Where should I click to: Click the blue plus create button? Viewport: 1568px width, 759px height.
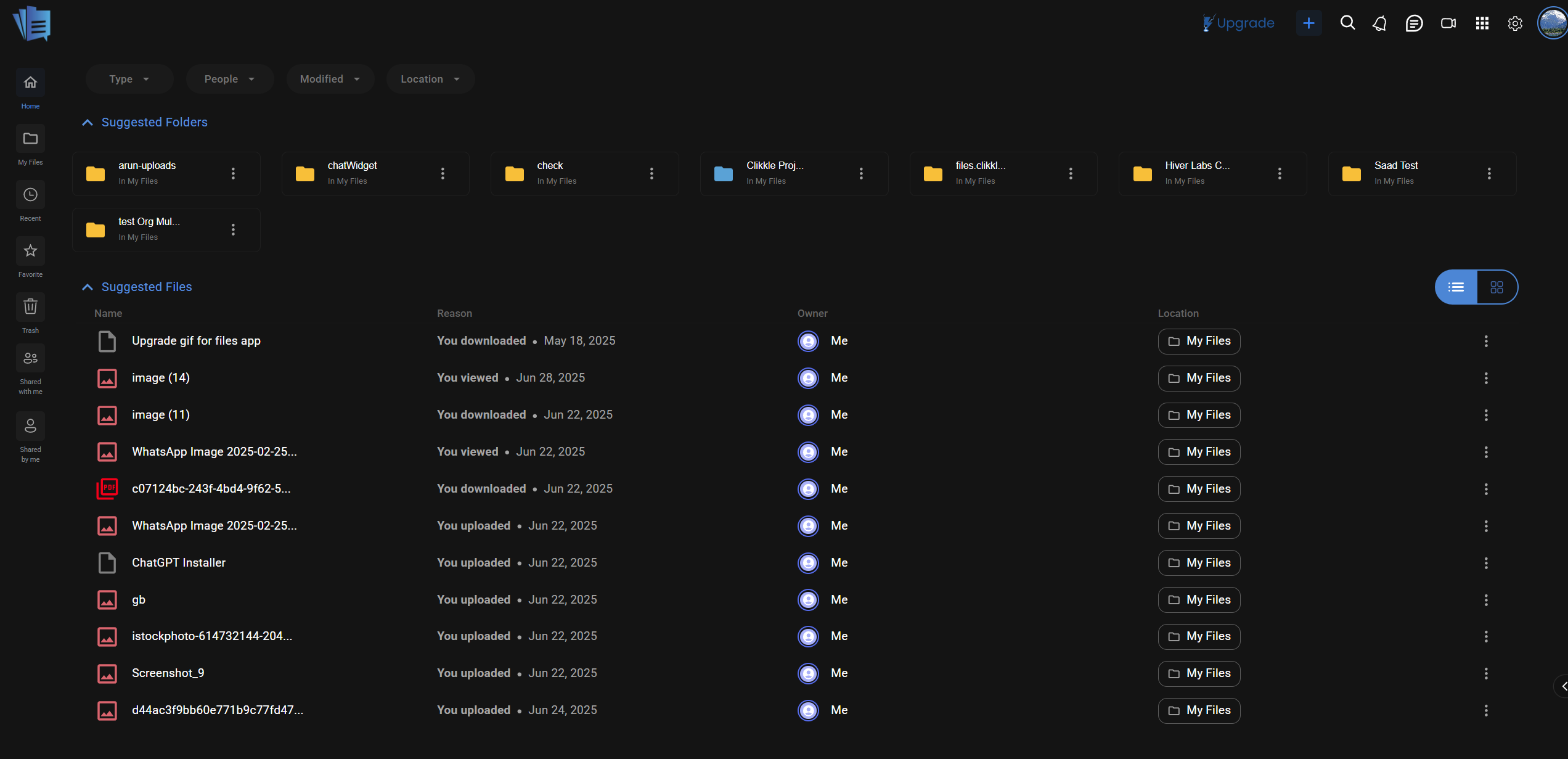(x=1309, y=23)
